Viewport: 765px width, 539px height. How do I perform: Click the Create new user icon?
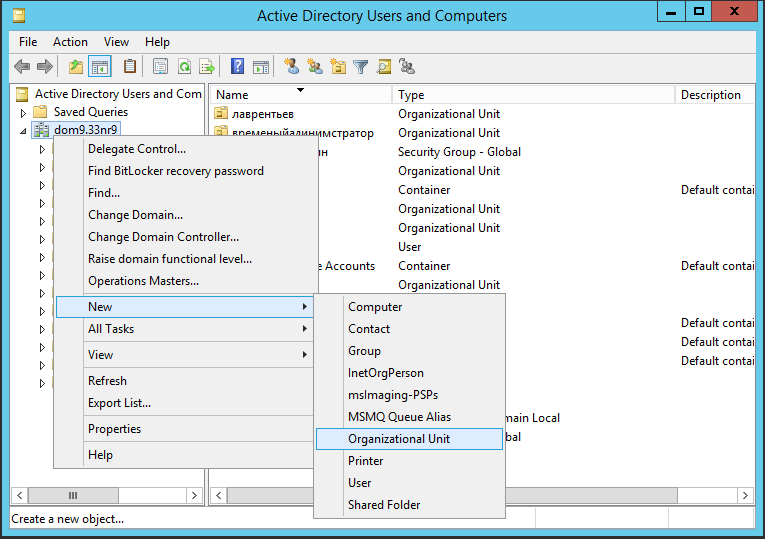[x=292, y=66]
